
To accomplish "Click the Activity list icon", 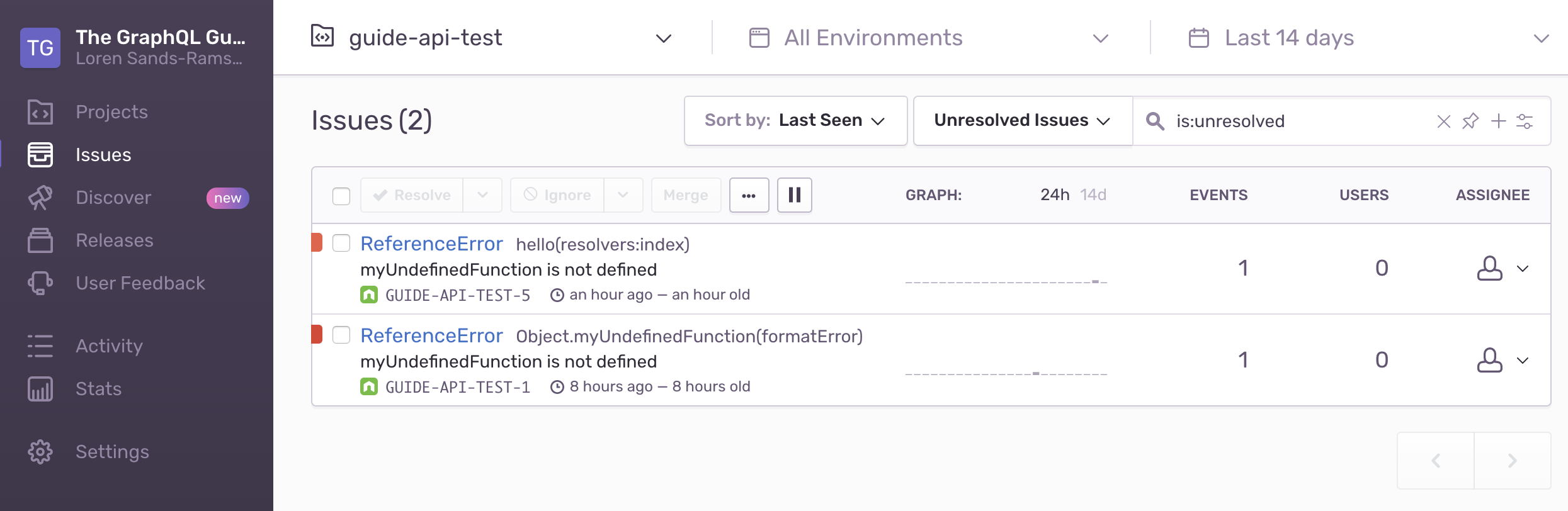I will pos(40,346).
